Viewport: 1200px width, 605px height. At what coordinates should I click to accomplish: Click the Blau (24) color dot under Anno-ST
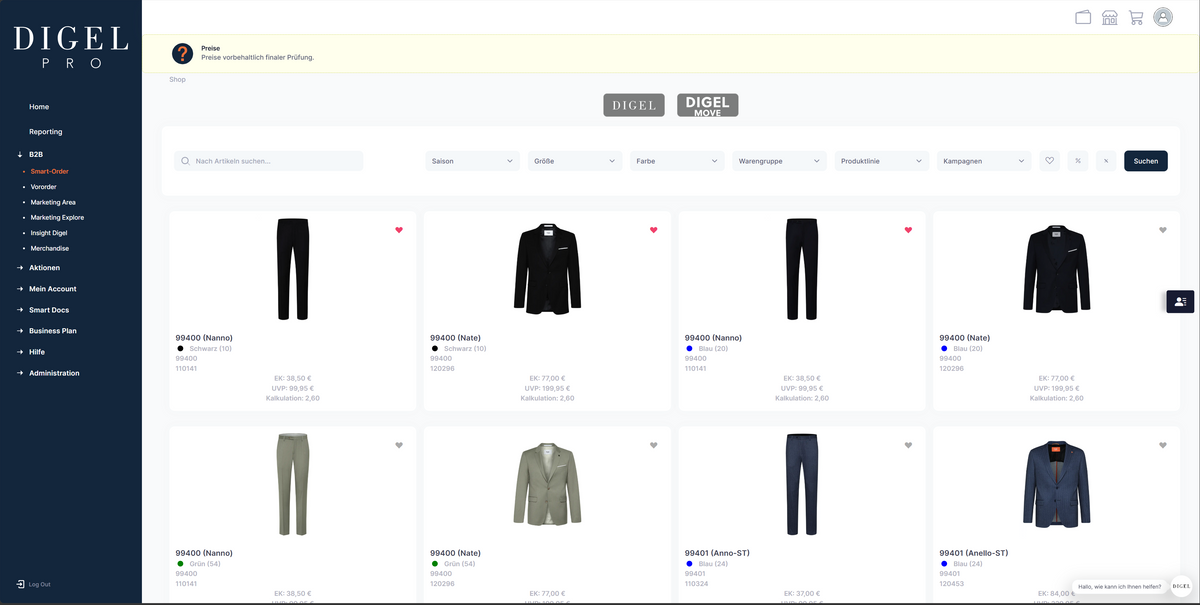(689, 564)
